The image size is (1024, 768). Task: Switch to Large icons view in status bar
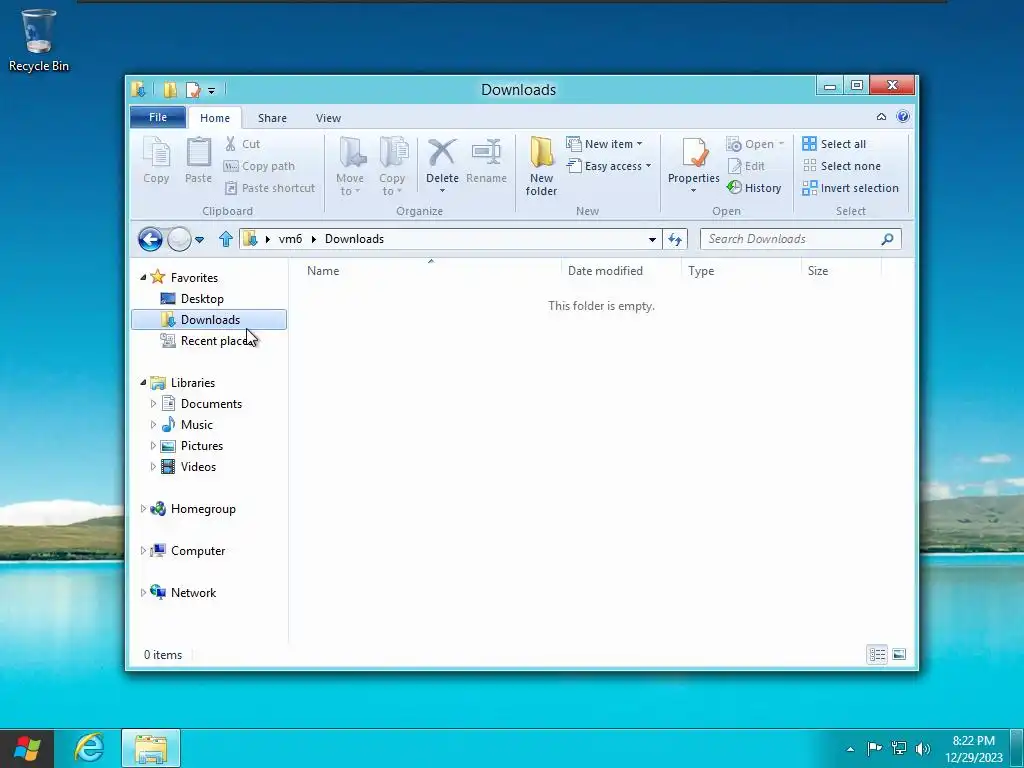coord(899,654)
